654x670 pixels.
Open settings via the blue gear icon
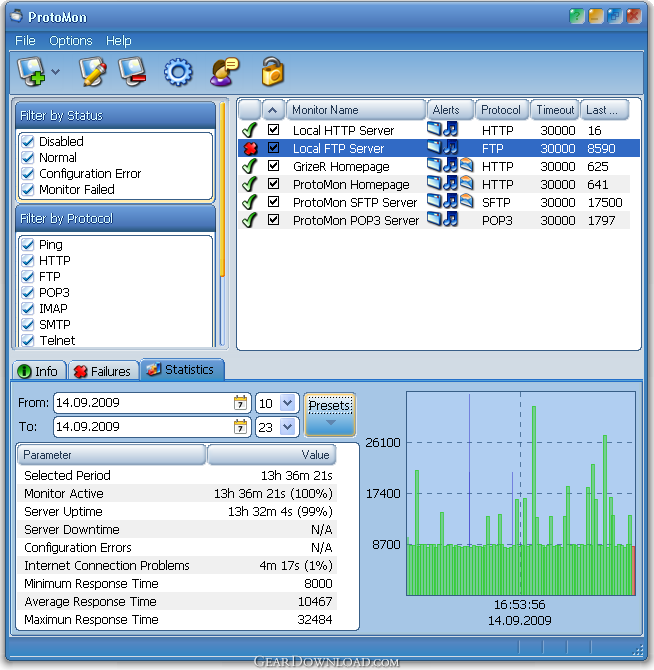tap(178, 72)
